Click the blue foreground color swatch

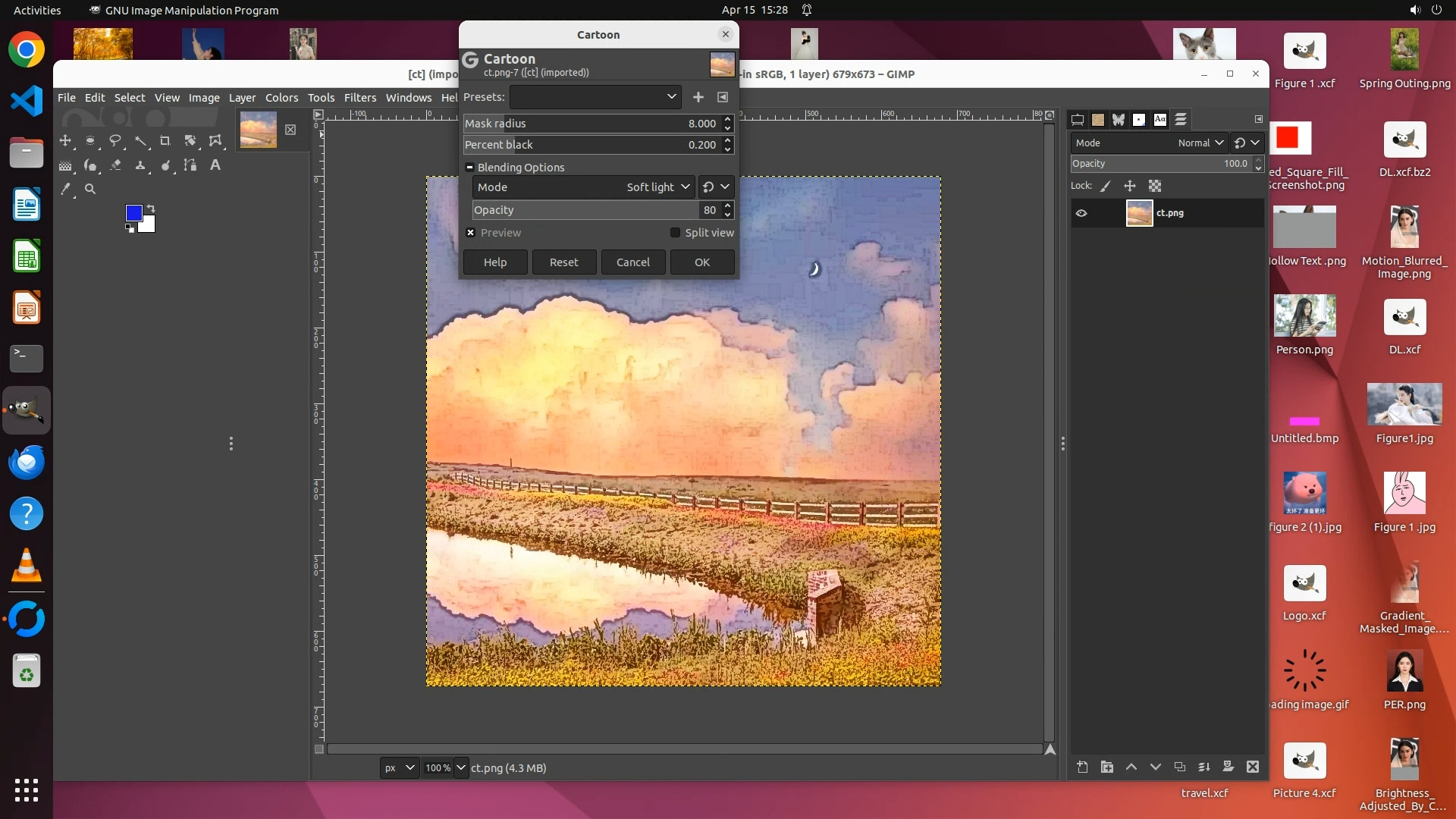pyautogui.click(x=133, y=213)
